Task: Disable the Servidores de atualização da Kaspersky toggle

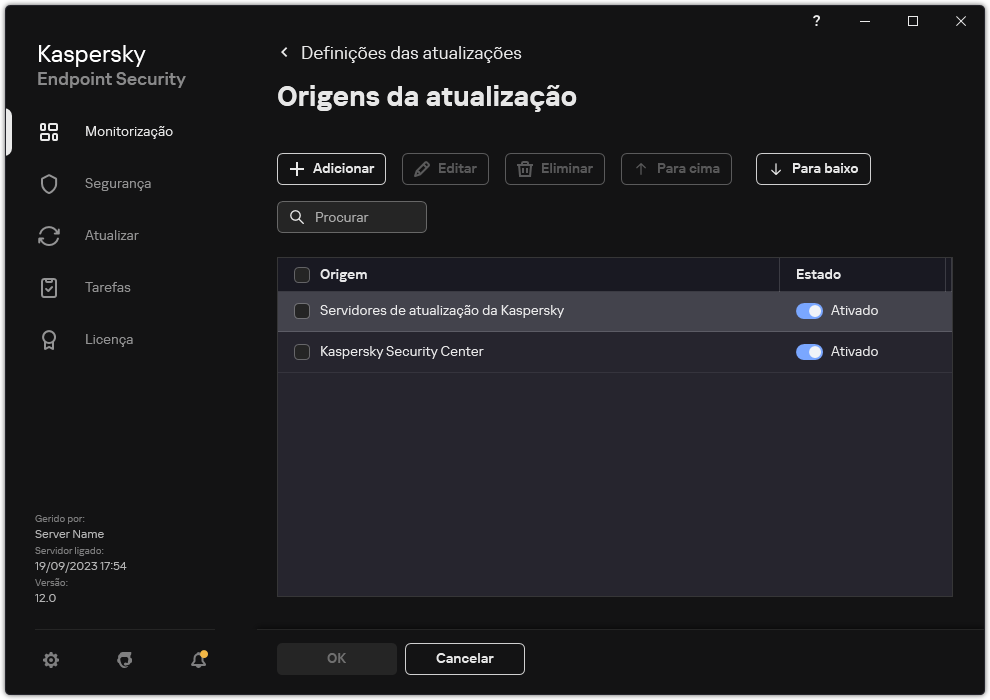Action: click(x=809, y=310)
